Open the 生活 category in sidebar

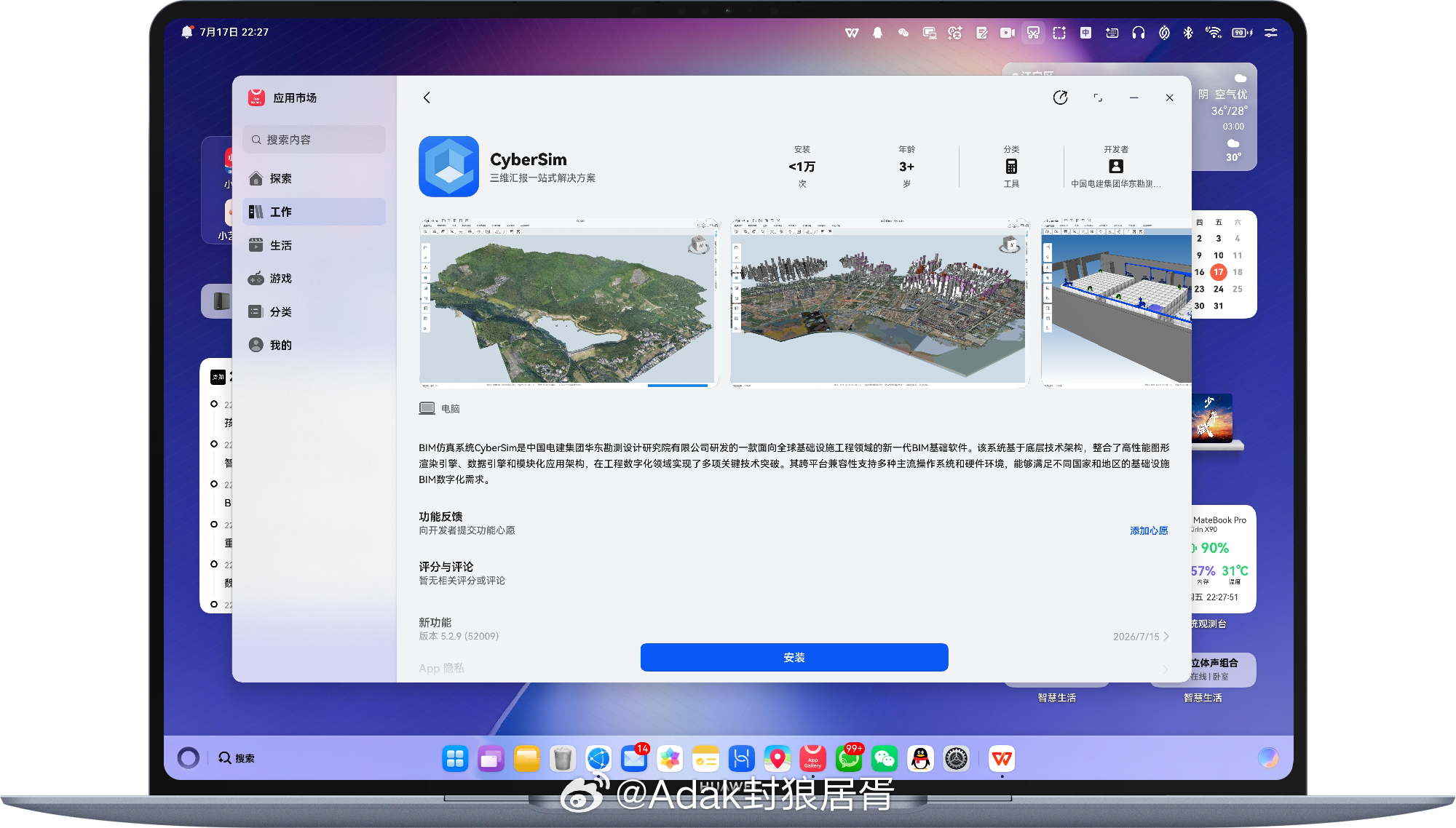point(314,245)
